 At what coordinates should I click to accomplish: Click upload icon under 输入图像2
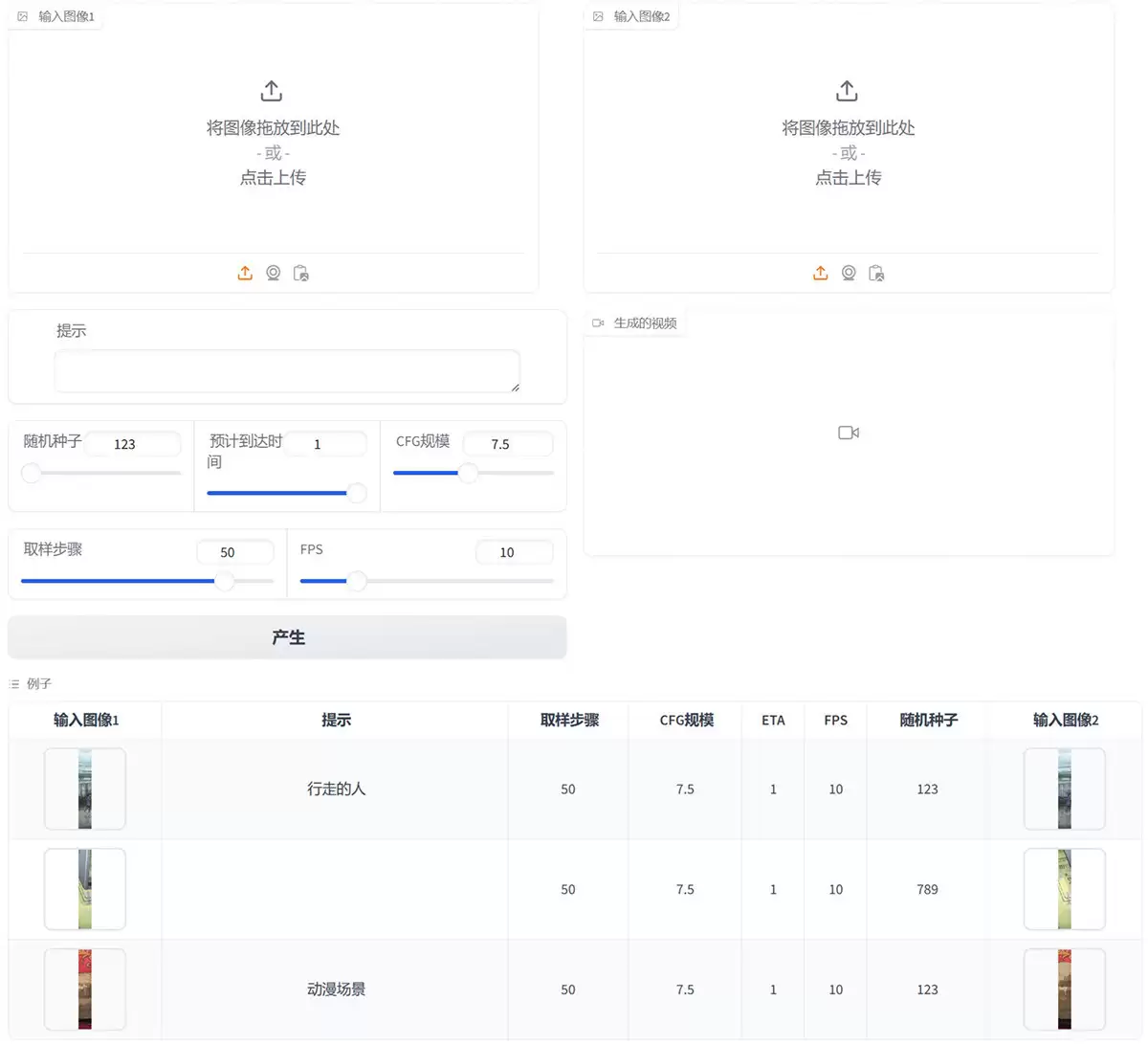tap(821, 273)
